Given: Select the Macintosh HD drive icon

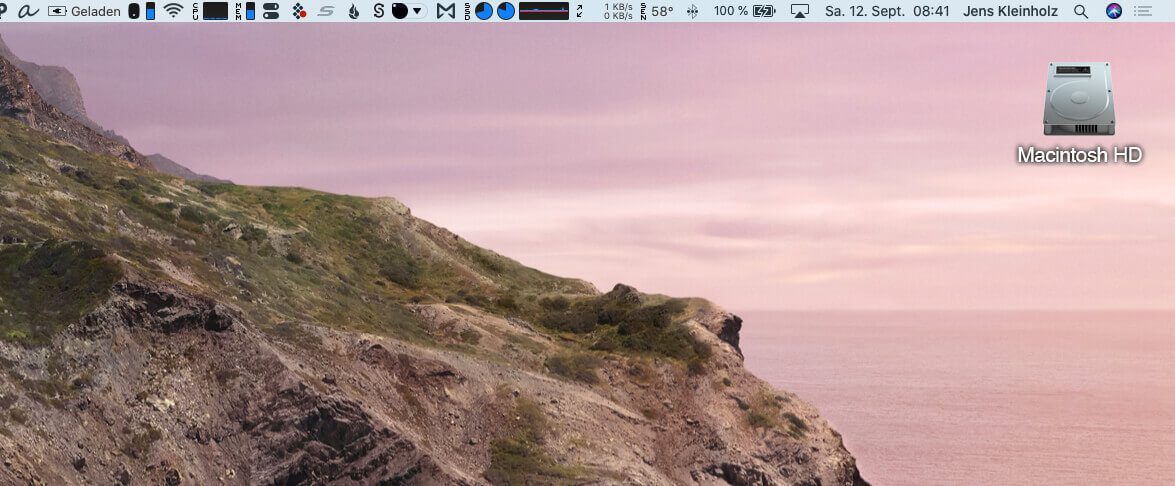Looking at the screenshot, I should 1079,100.
